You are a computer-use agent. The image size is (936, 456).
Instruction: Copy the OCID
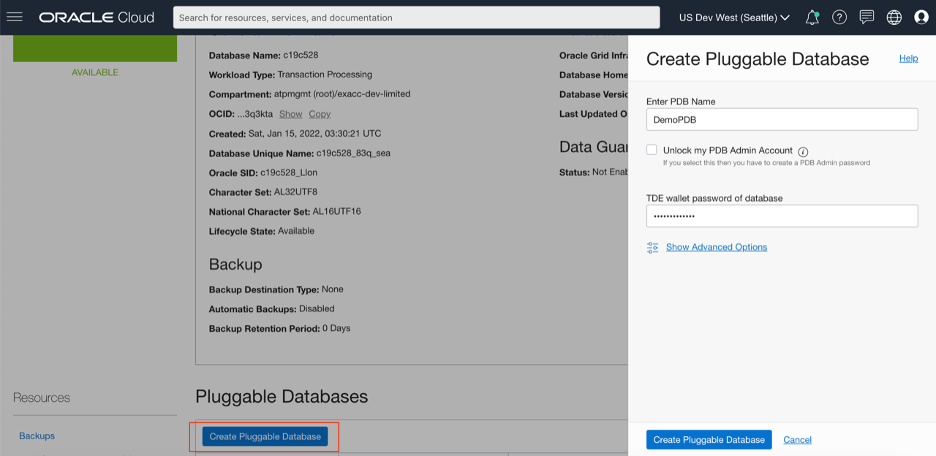click(x=319, y=113)
